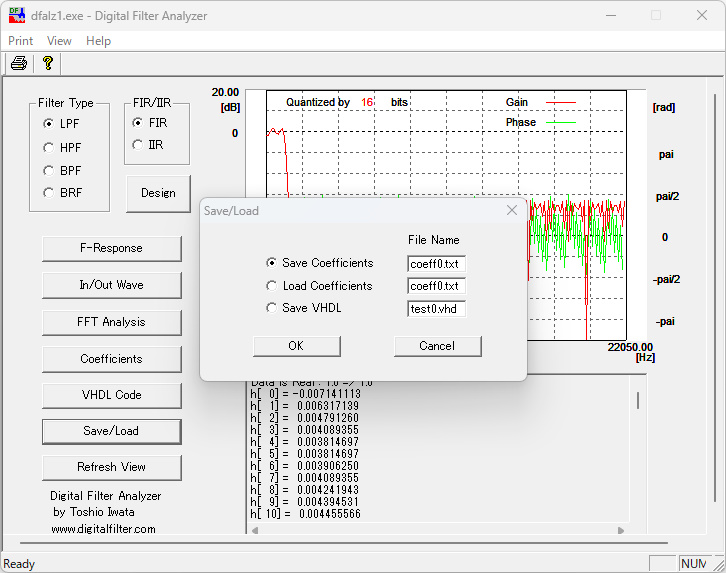Select Load Coefficients radio option
The image size is (726, 573).
tap(271, 286)
